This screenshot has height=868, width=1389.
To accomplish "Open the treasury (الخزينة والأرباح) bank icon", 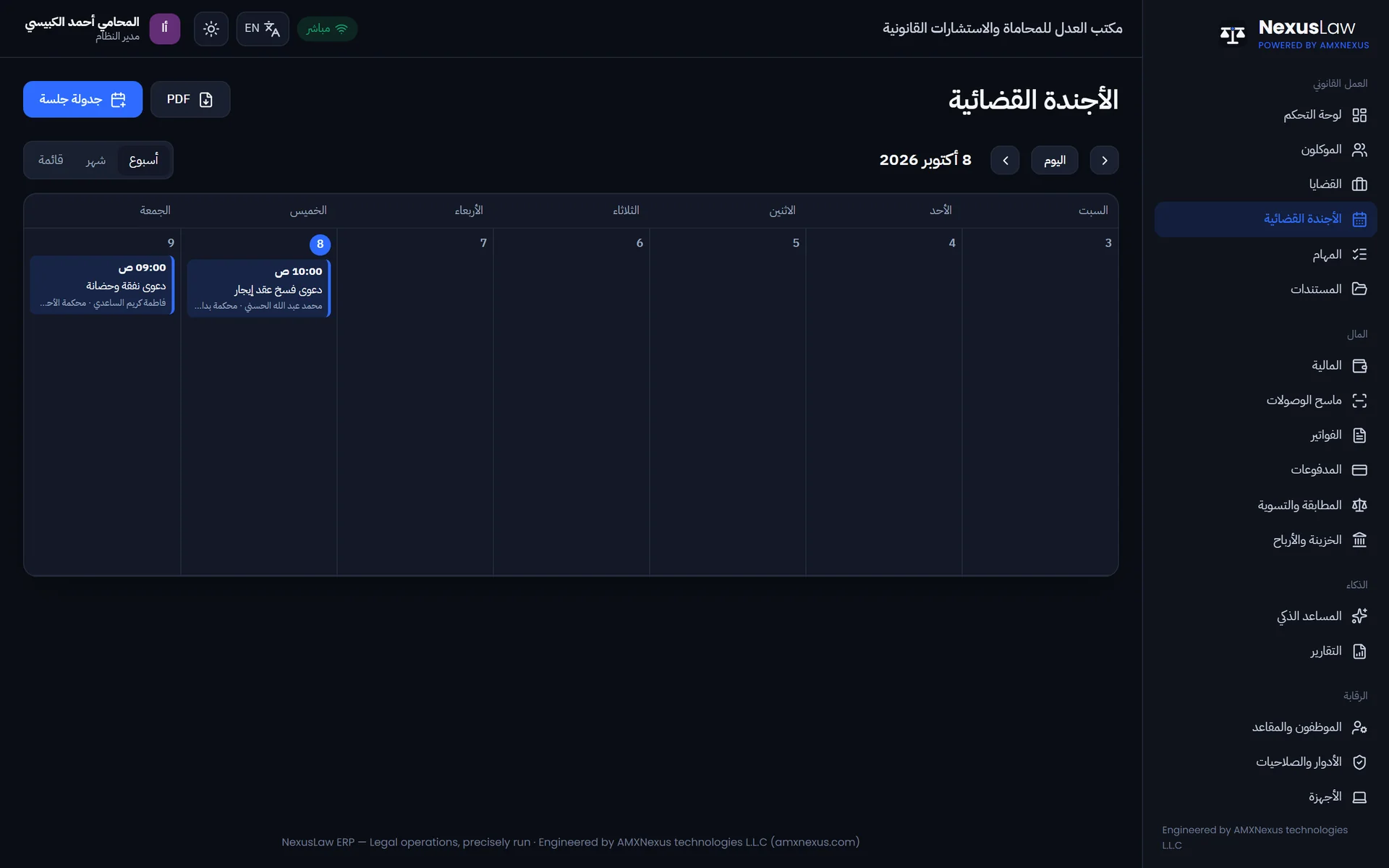I will (1359, 540).
